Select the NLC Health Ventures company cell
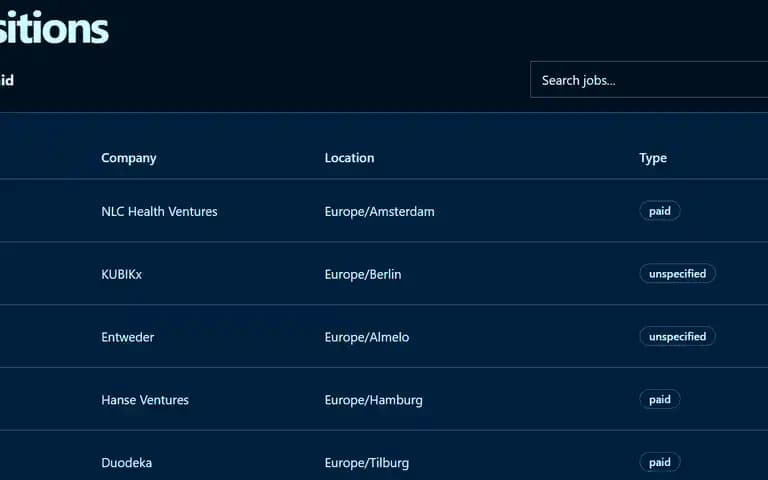 (159, 212)
